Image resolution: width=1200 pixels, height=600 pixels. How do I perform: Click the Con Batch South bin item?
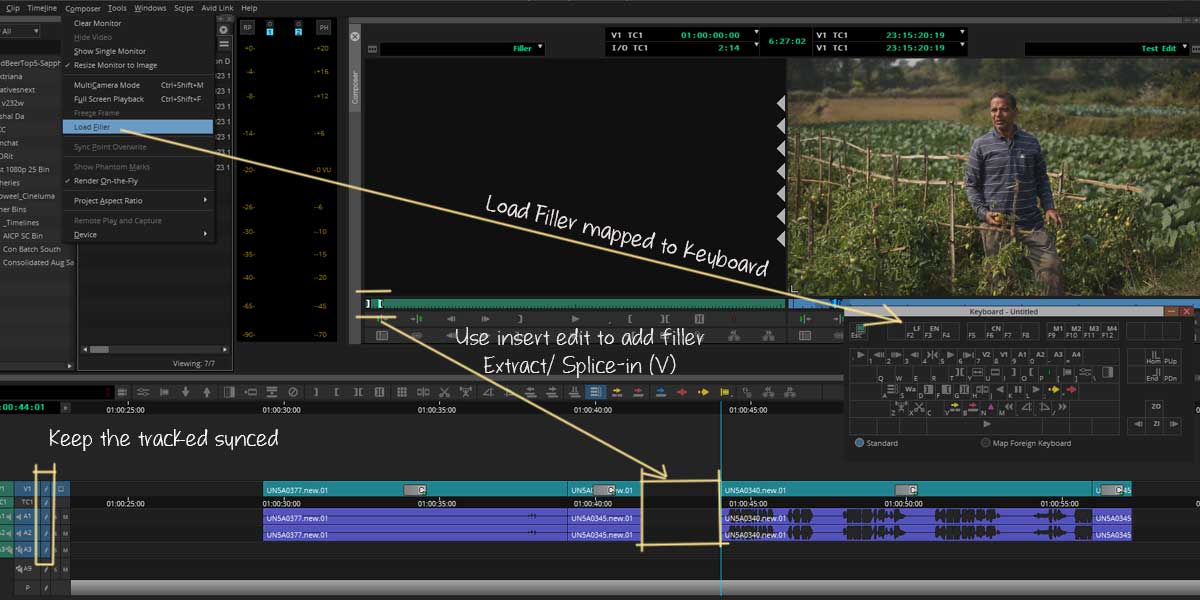pyautogui.click(x=32, y=249)
